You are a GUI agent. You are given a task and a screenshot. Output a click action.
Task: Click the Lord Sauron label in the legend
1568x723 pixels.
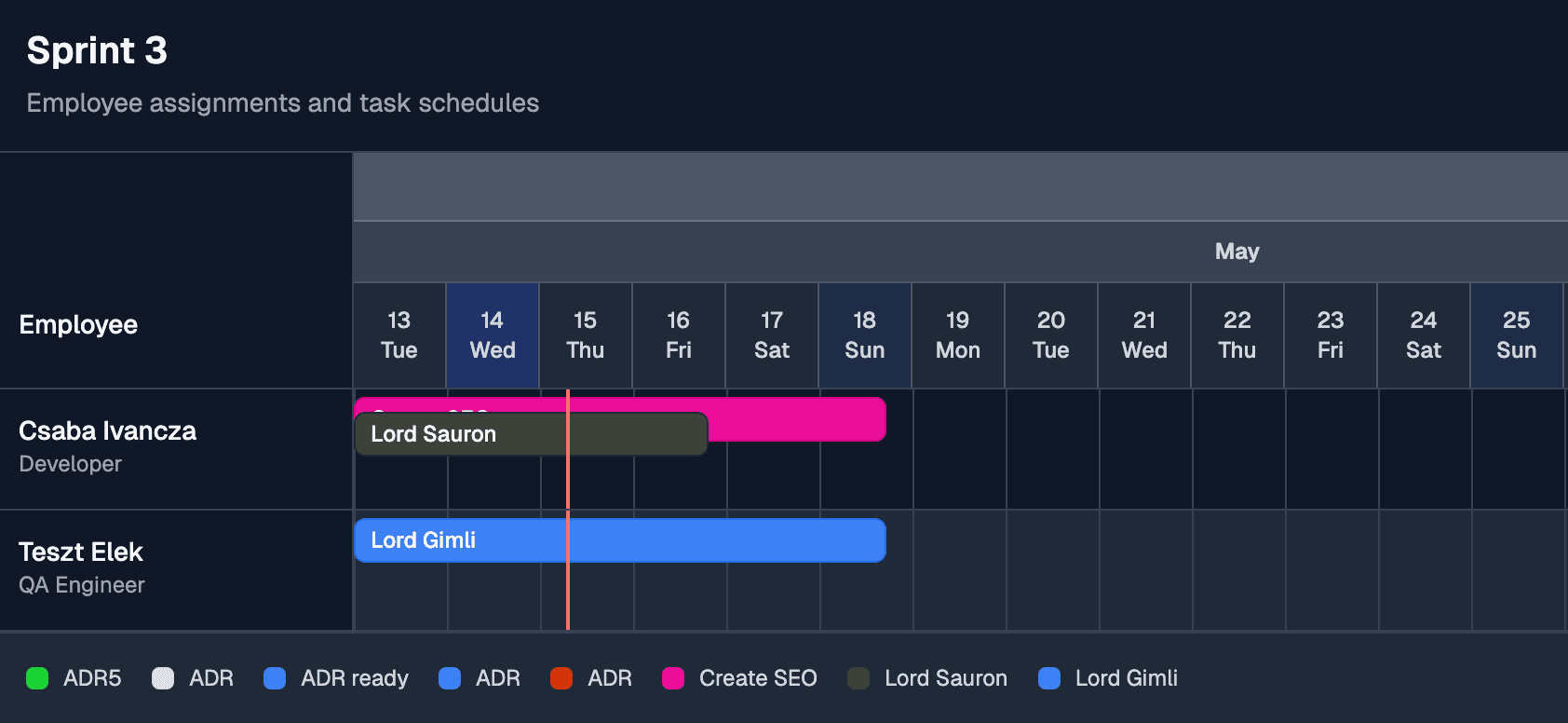click(x=946, y=678)
